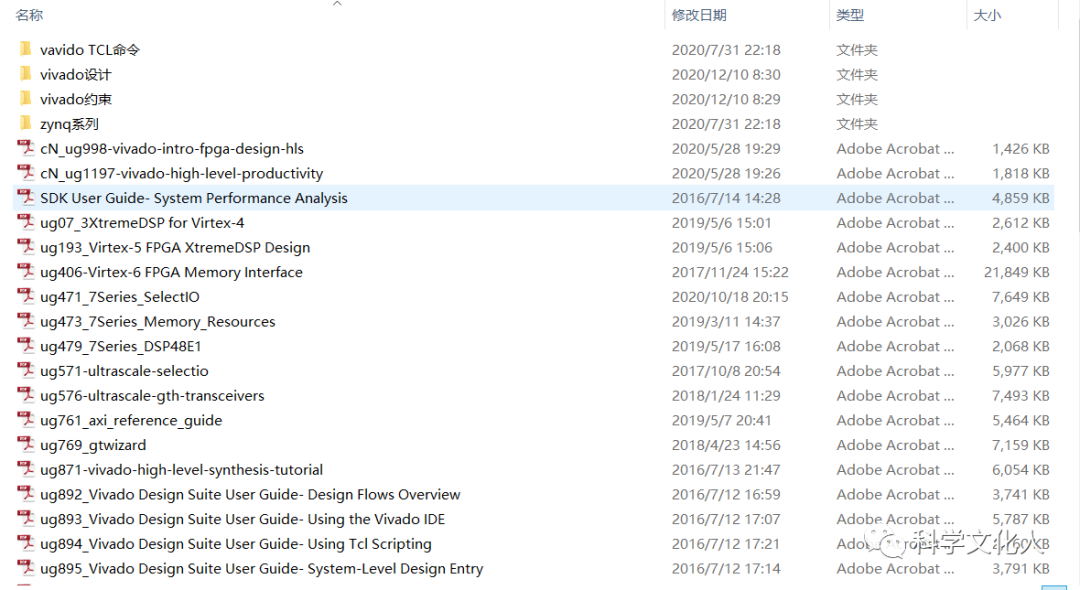Select folder name vivado设计
1080x590 pixels.
(x=75, y=74)
